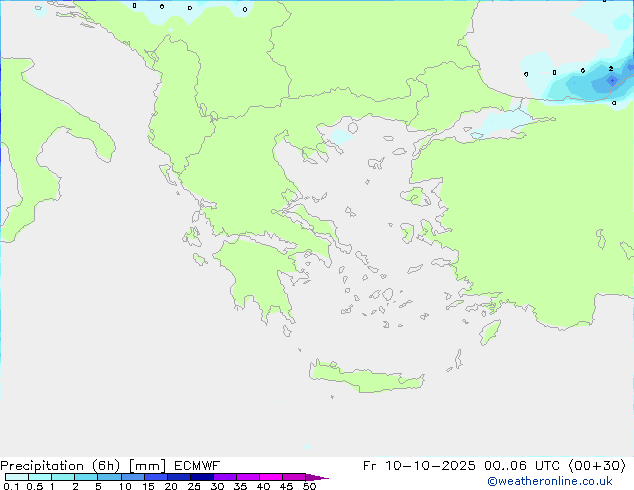Pick the 15–20 mm legend color swatch

pos(156,477)
